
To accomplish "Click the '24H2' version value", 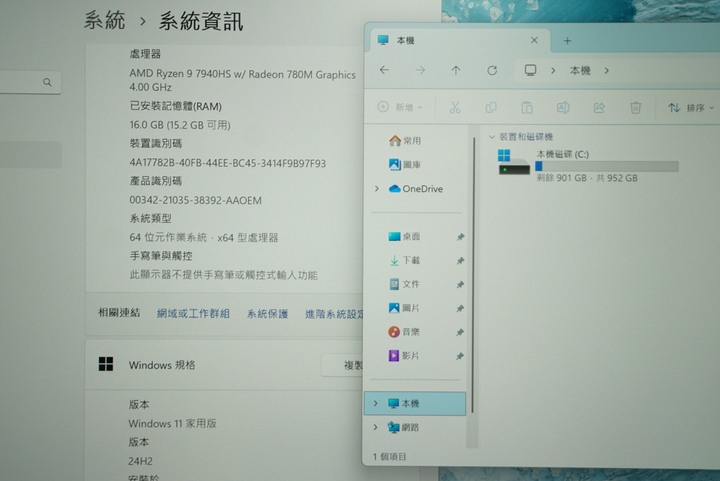I will 140,461.
